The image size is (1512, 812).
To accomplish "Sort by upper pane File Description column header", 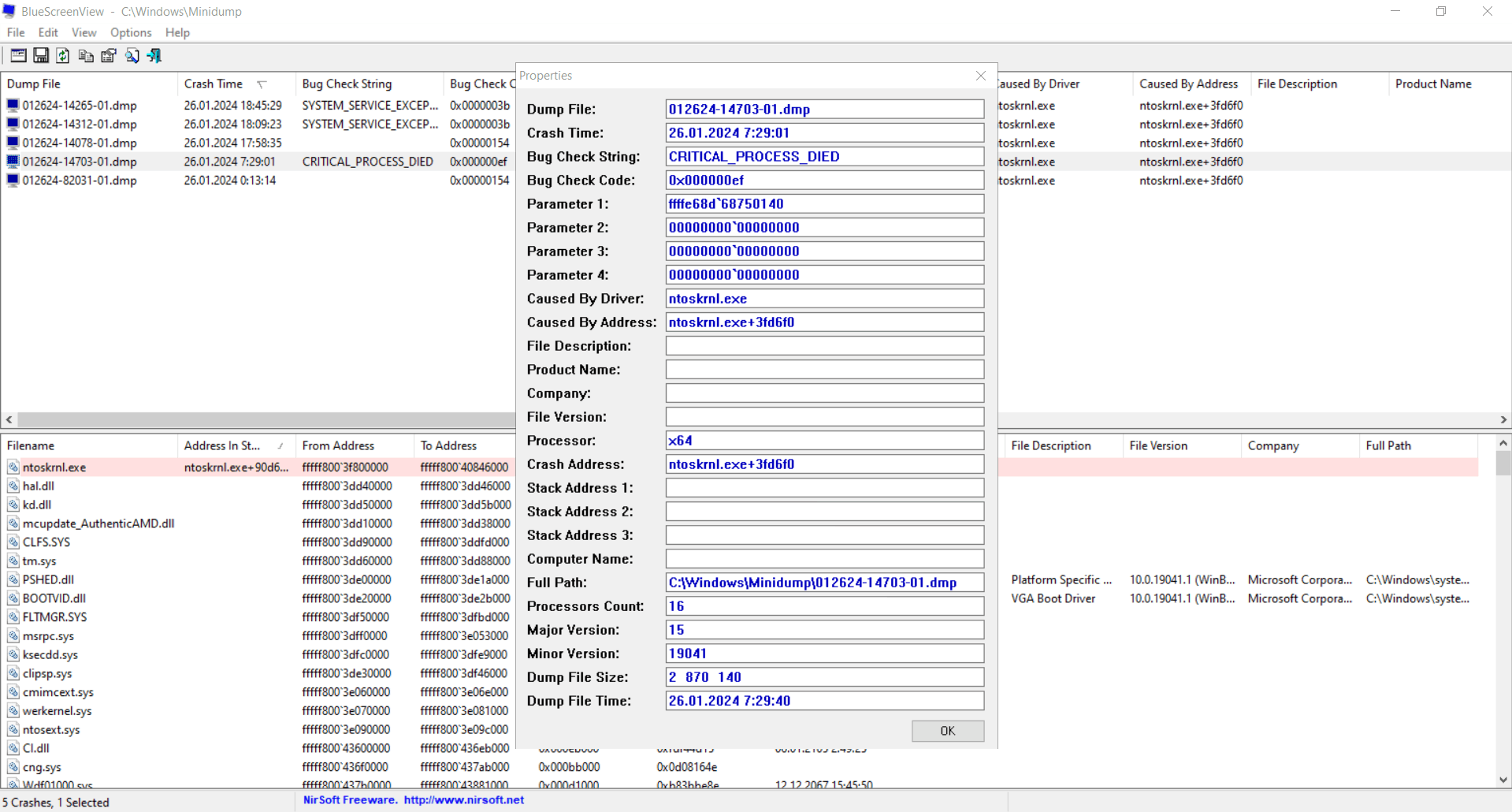I will click(1320, 84).
